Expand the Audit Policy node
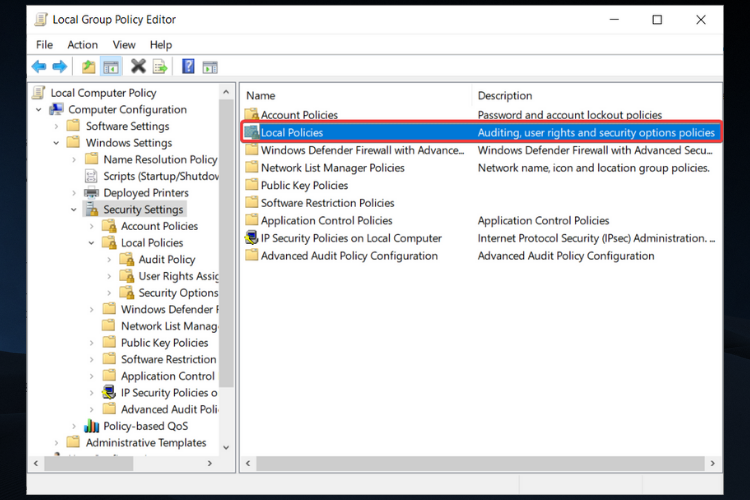Screen dimensions: 750x500 [109, 259]
